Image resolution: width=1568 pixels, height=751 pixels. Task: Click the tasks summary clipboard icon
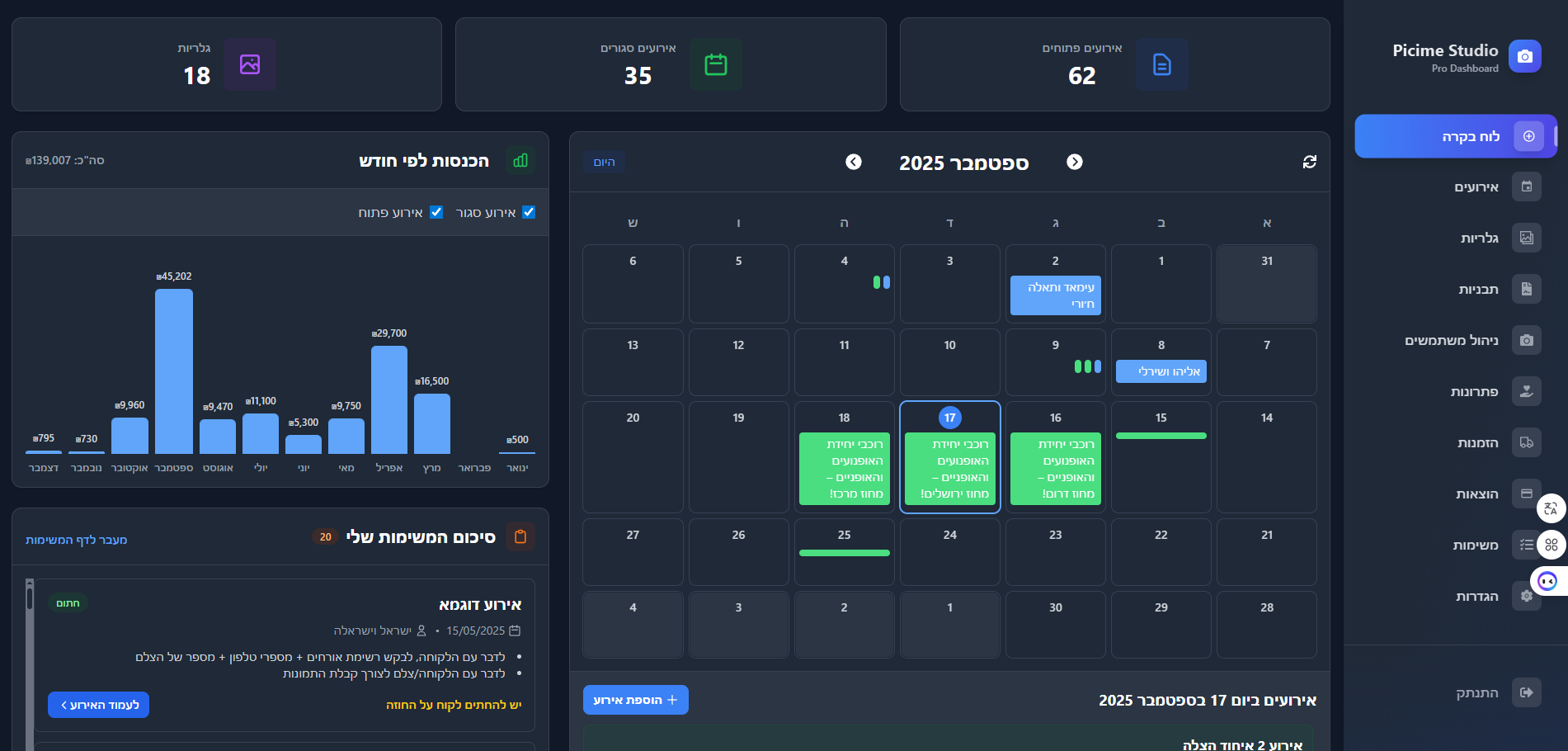click(x=520, y=537)
